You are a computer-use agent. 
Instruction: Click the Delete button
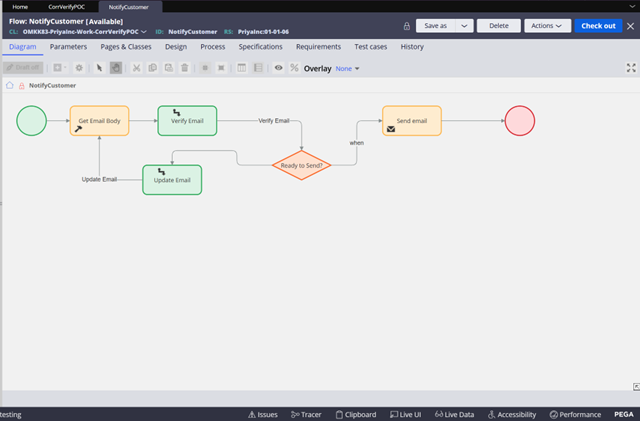pos(499,26)
